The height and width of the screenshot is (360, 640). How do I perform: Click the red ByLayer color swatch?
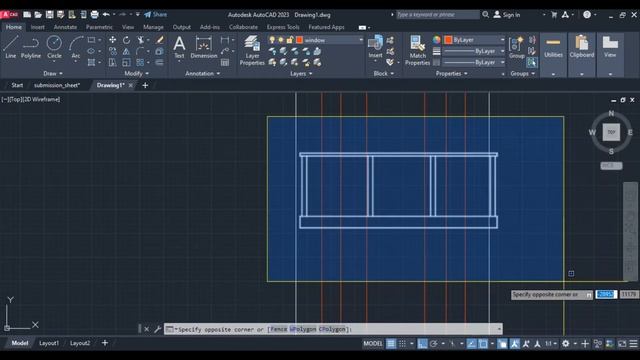[x=448, y=40]
